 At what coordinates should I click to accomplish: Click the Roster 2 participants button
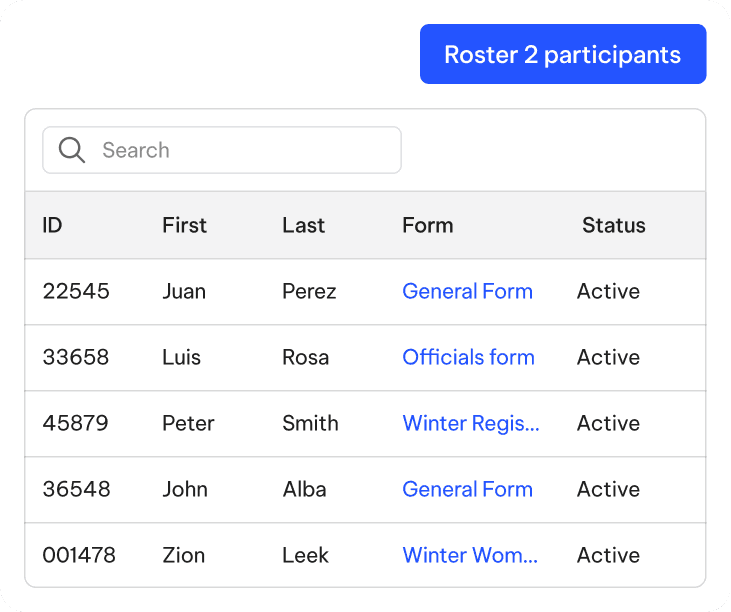563,54
